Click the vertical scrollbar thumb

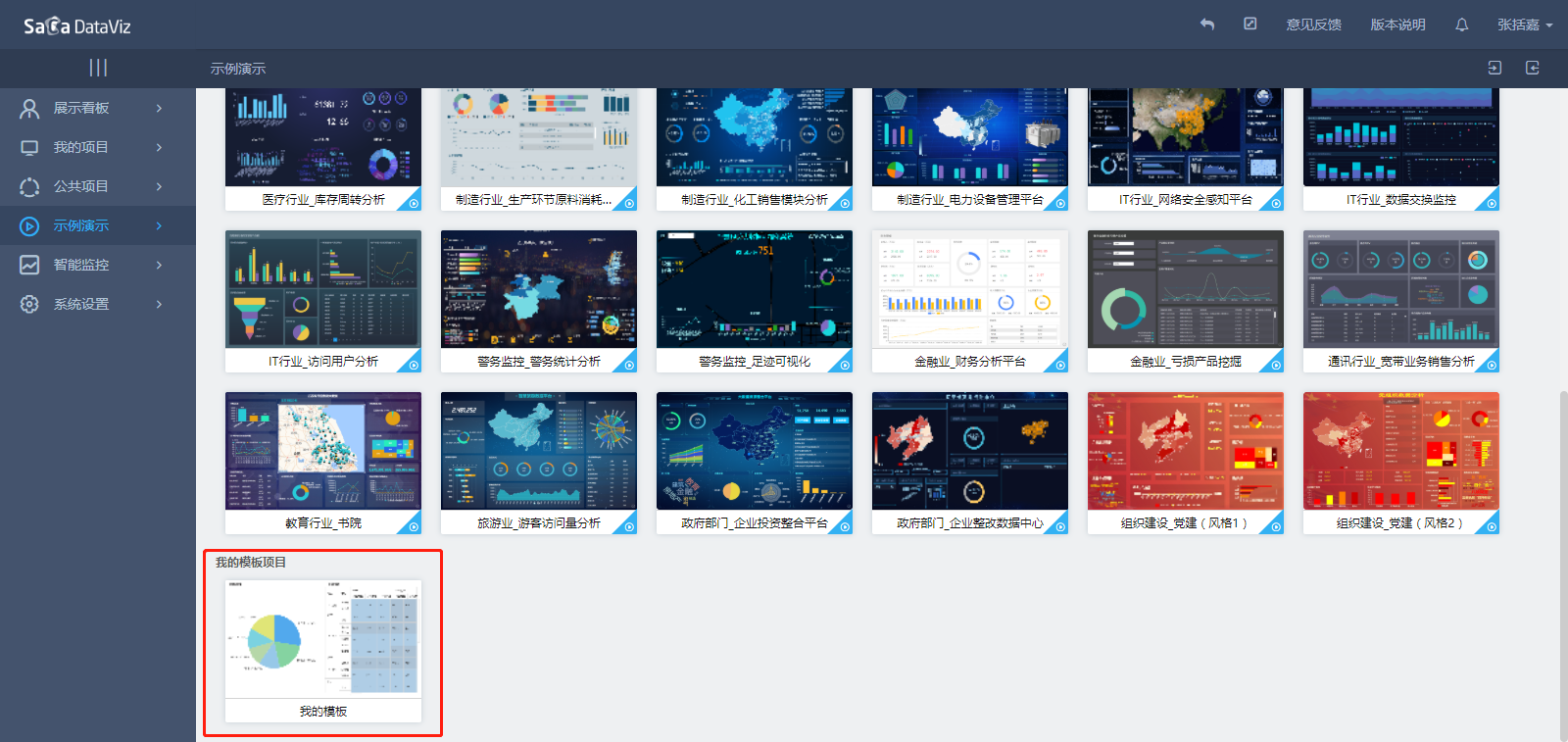pyautogui.click(x=1563, y=566)
